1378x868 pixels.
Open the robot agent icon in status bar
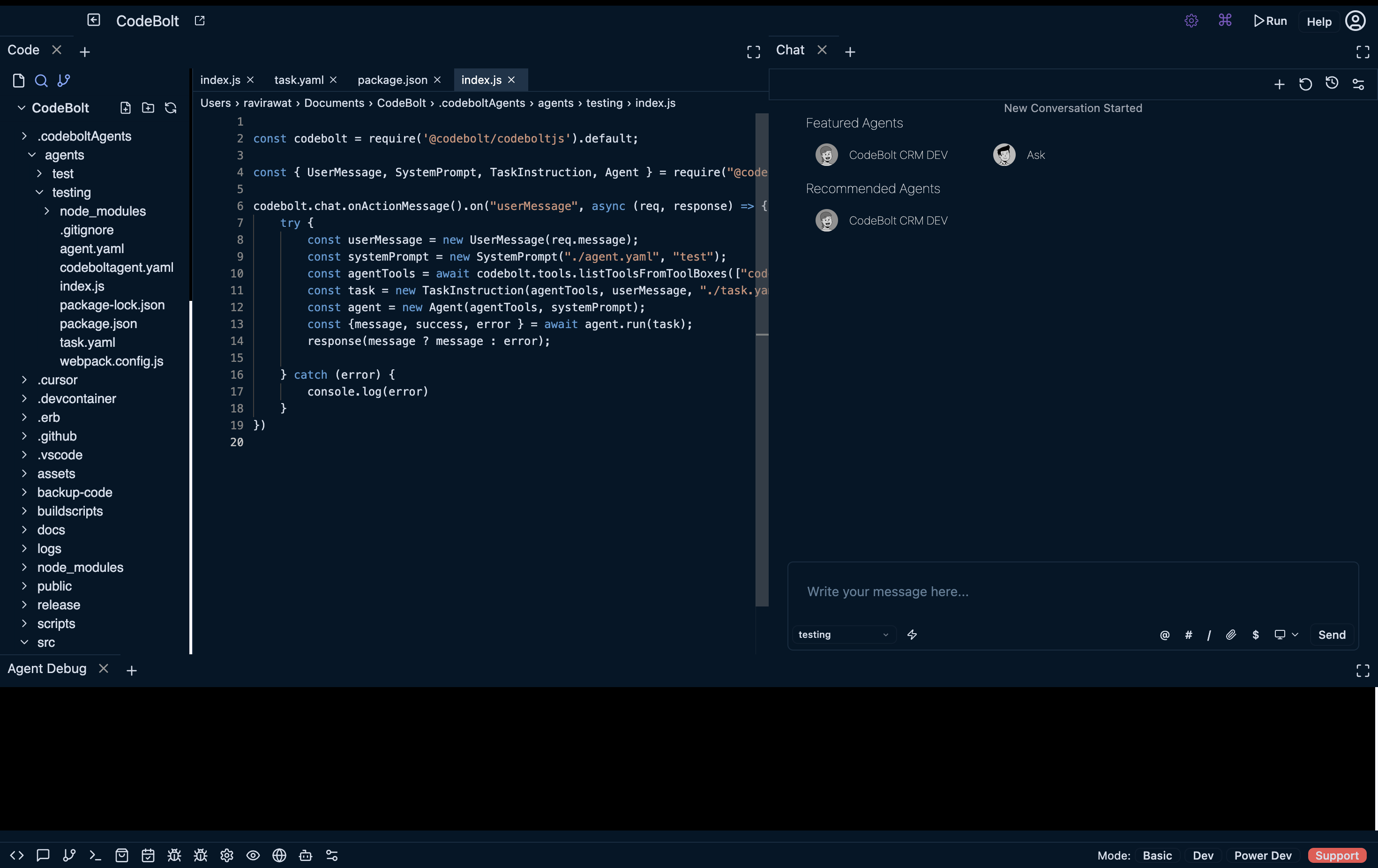pos(306,855)
